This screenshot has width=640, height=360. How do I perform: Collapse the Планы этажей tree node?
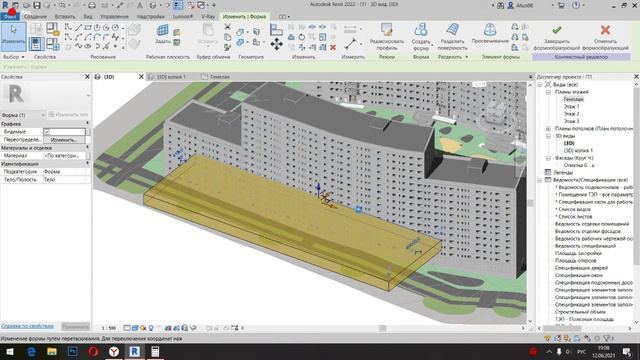tap(549, 92)
